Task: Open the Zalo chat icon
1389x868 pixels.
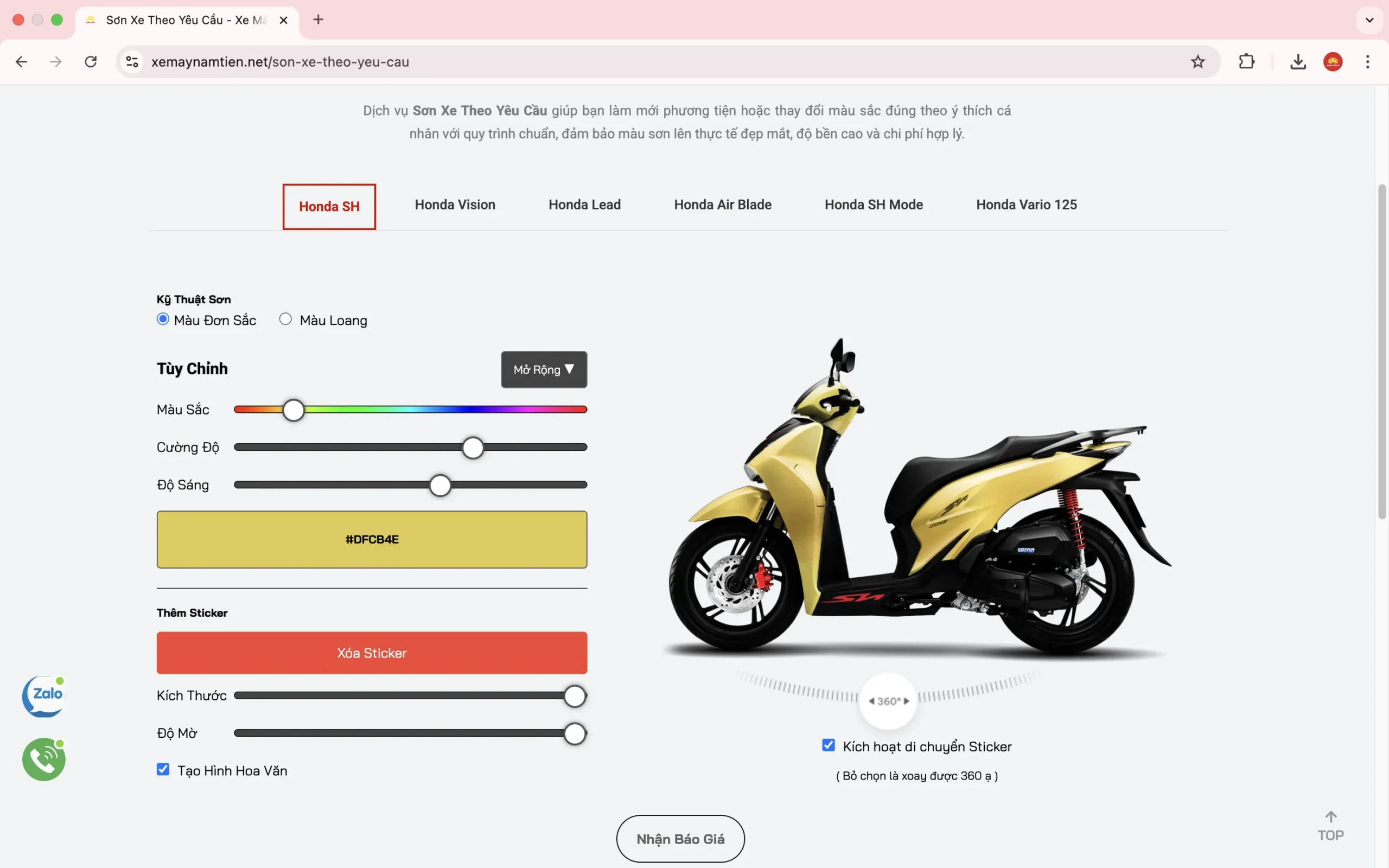Action: (x=43, y=696)
